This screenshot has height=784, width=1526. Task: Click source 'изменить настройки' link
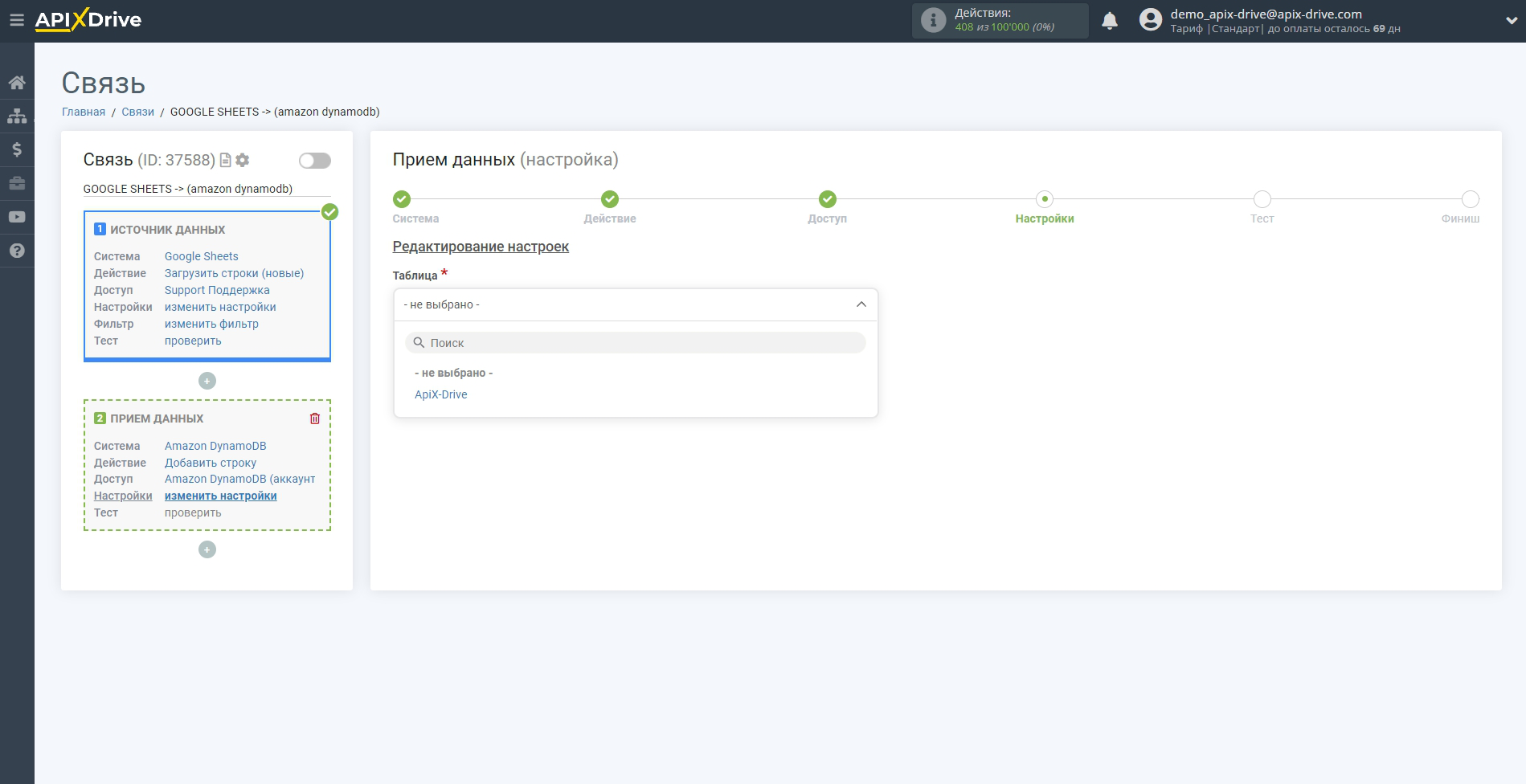pyautogui.click(x=220, y=307)
